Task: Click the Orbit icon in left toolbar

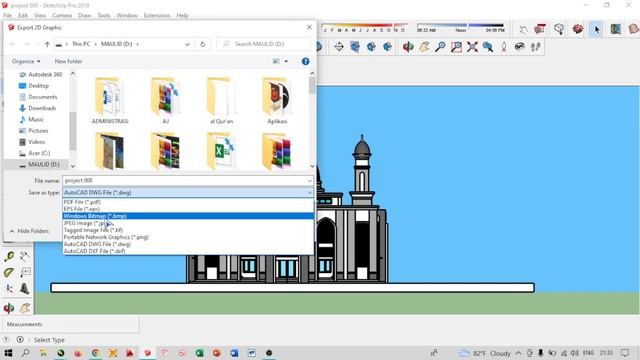Action: click(x=9, y=307)
